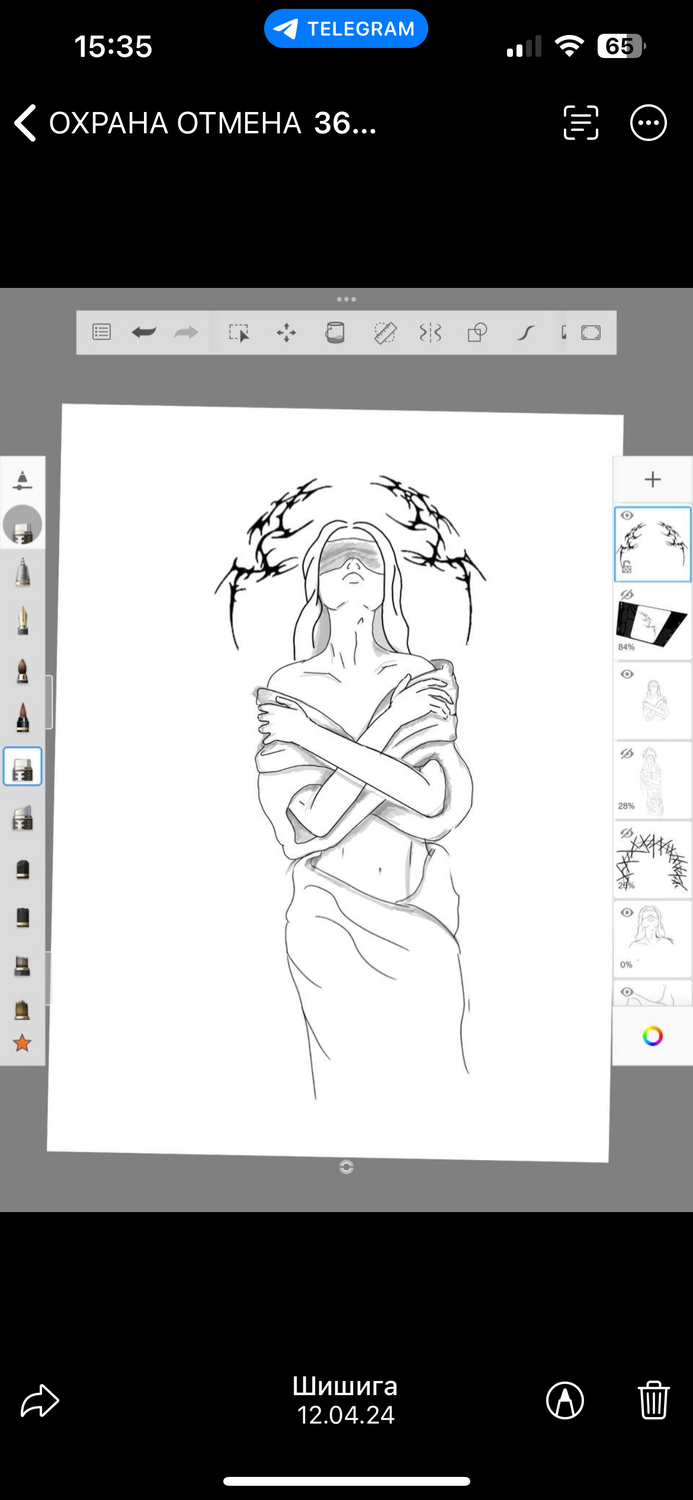Tap the three-dot handle above toolbar

[346, 299]
